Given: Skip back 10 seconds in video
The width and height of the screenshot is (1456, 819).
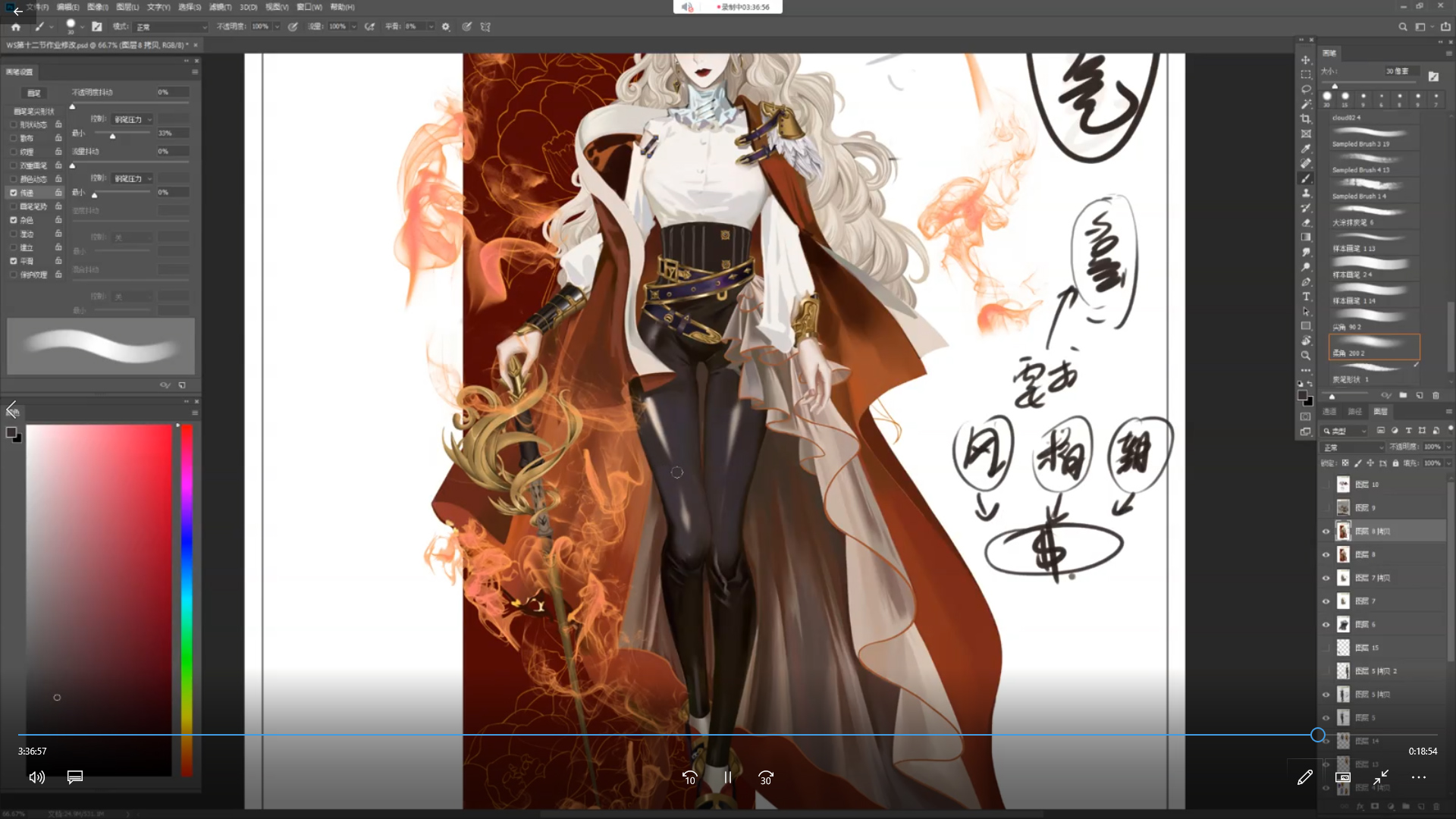Looking at the screenshot, I should click(x=689, y=777).
